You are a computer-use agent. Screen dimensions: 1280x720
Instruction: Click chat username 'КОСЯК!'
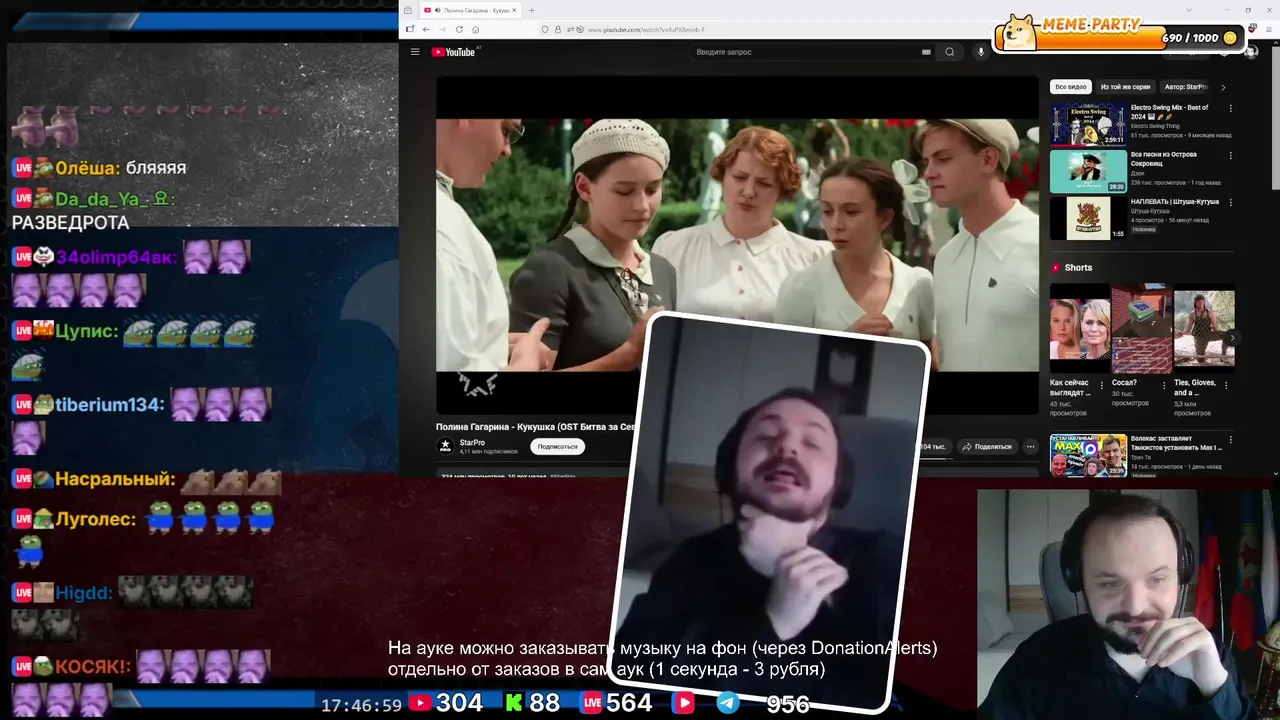point(93,666)
